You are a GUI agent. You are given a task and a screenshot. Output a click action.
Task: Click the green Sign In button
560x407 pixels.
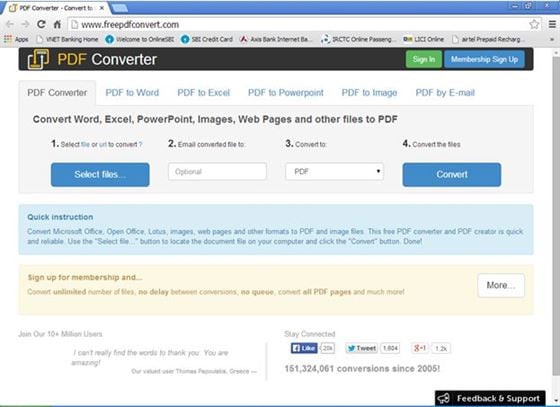[x=424, y=59]
